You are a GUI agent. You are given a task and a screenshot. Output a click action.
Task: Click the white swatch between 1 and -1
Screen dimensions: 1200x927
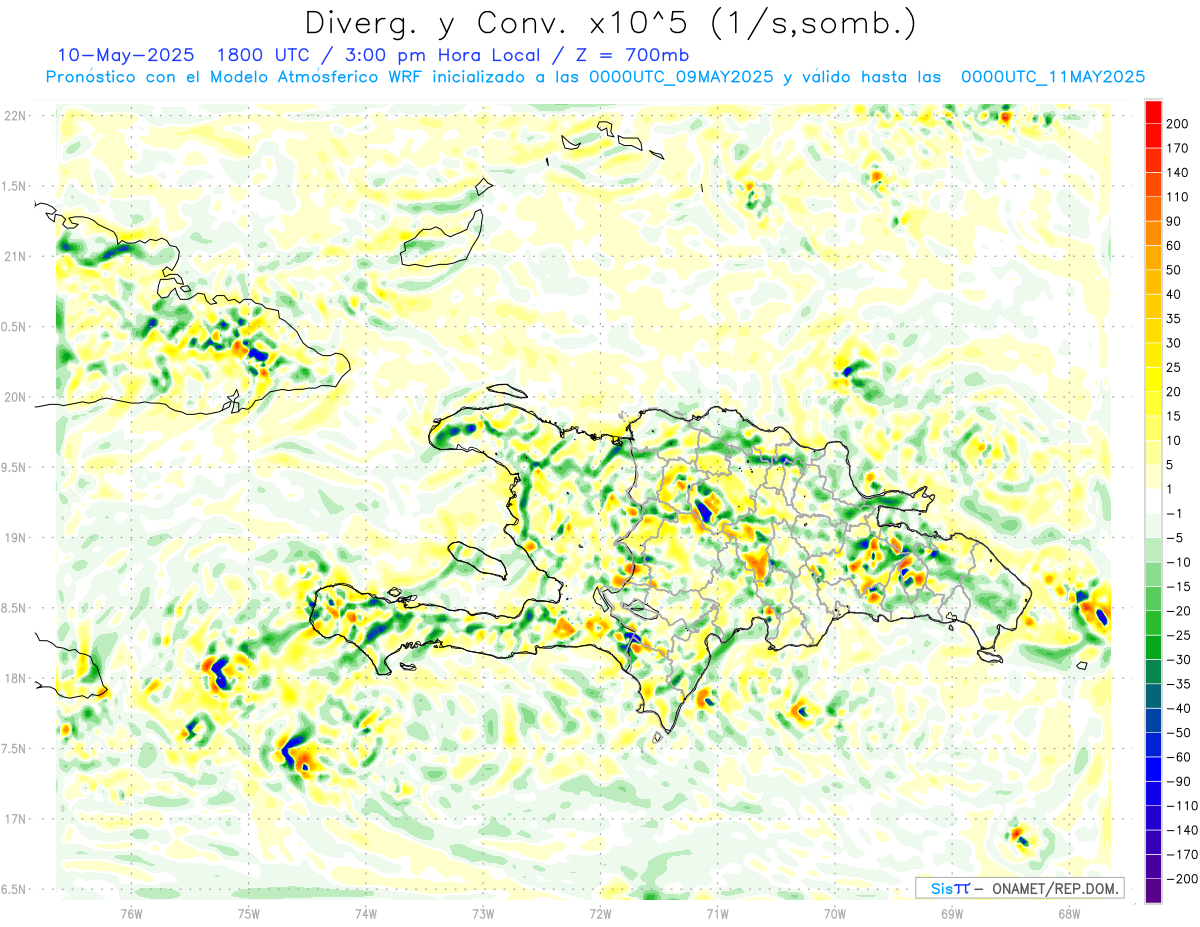(1153, 502)
